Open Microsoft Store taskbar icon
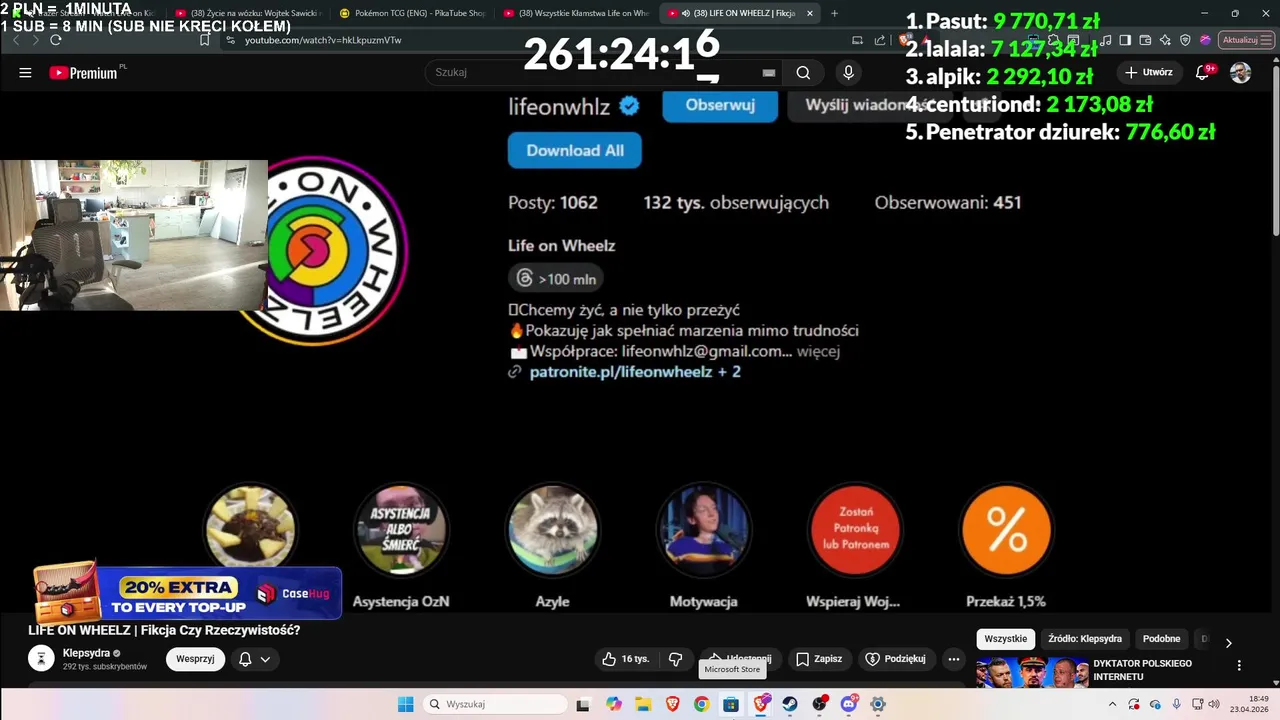Viewport: 1280px width, 720px height. click(x=731, y=704)
